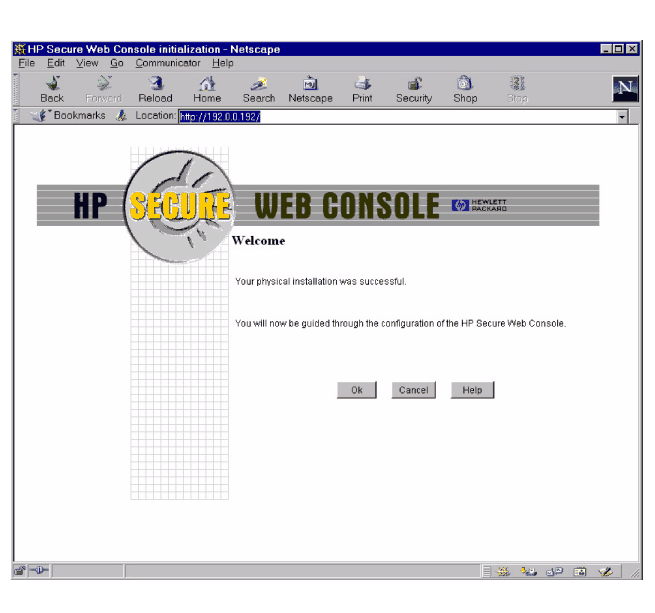Open the View menu
Screen dimensions: 655x613
pyautogui.click(x=87, y=63)
